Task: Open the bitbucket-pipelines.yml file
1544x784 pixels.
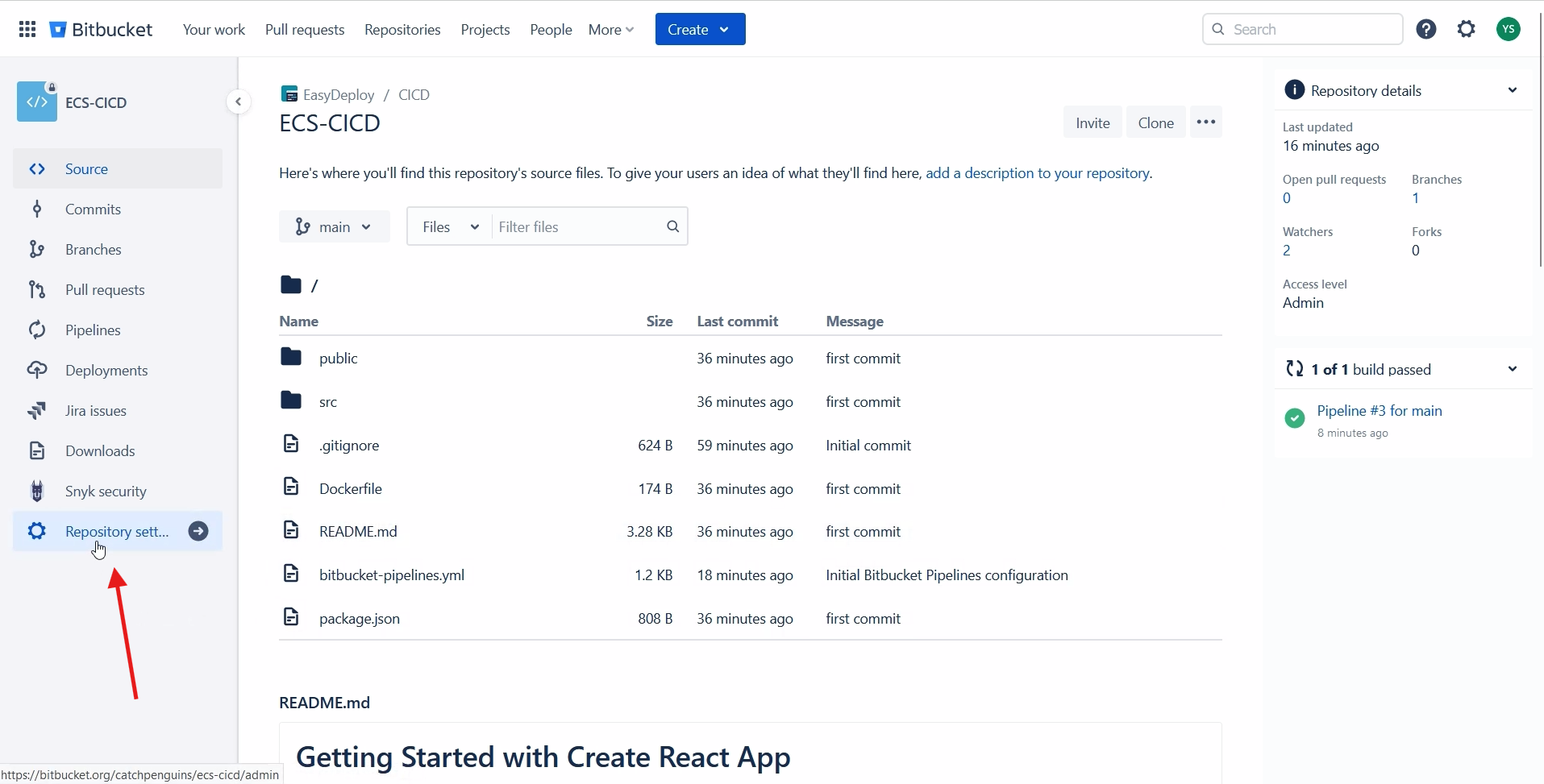Action: (x=392, y=575)
